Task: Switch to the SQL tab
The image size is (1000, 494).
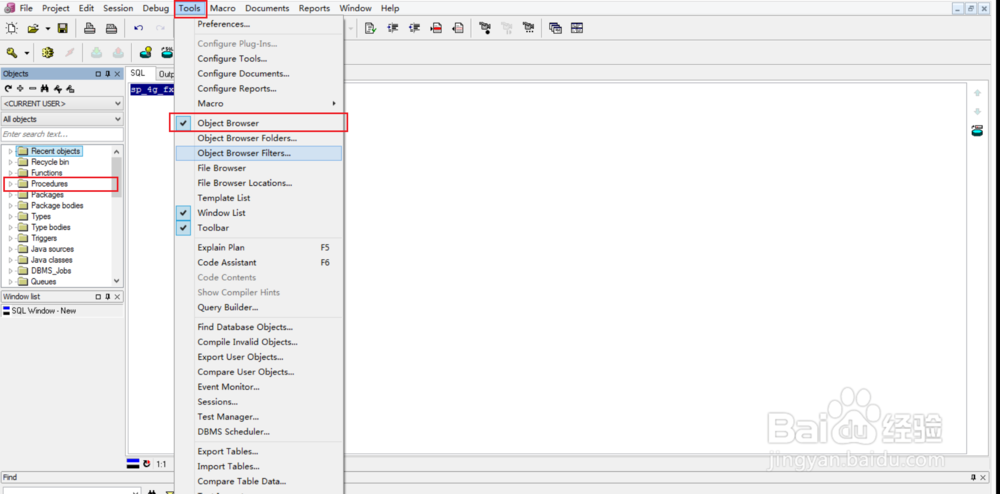Action: (x=138, y=73)
